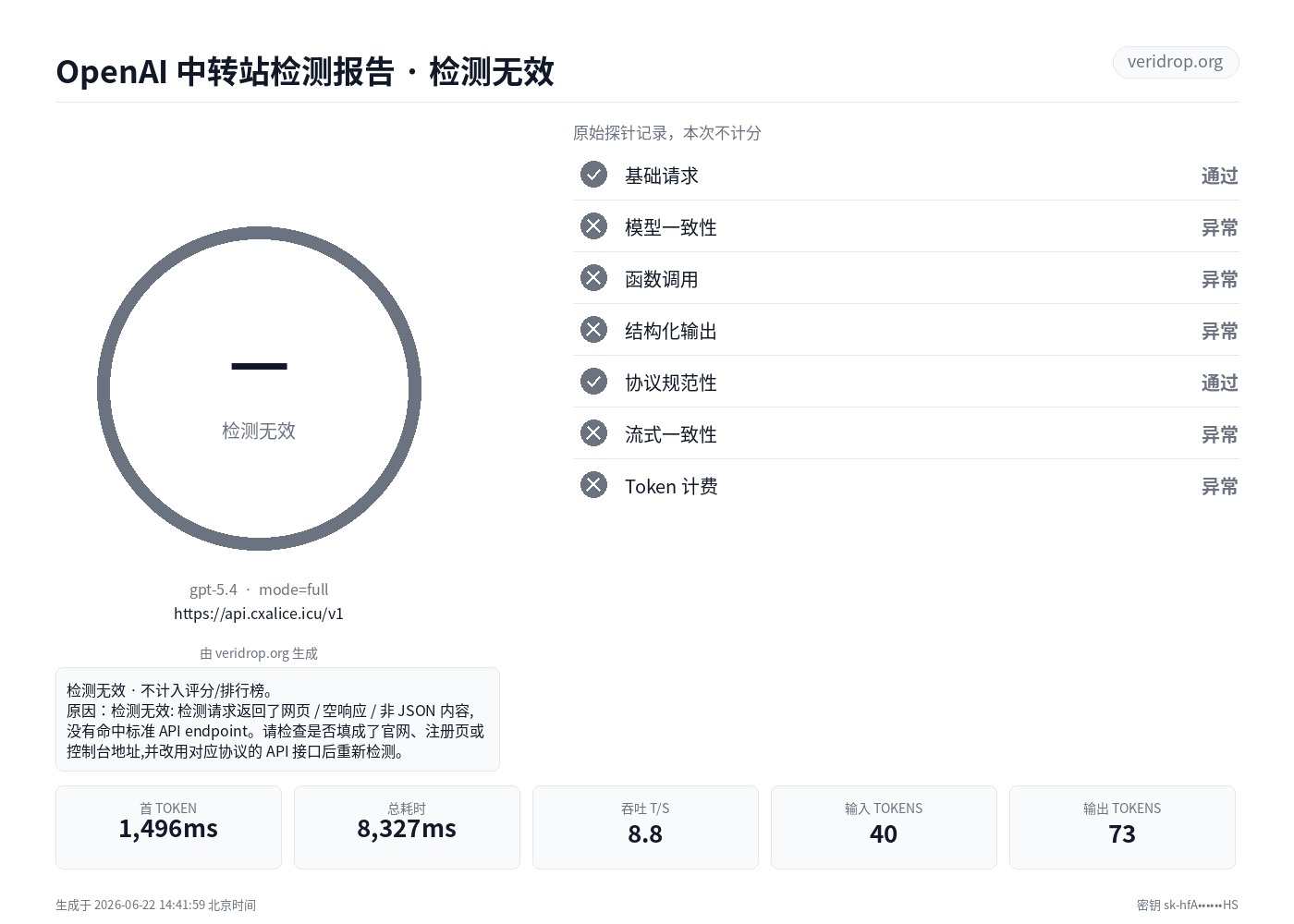The height and width of the screenshot is (924, 1294).
Task: Open the https://api.cxalice.icu/v1 URL
Action: pos(259,614)
